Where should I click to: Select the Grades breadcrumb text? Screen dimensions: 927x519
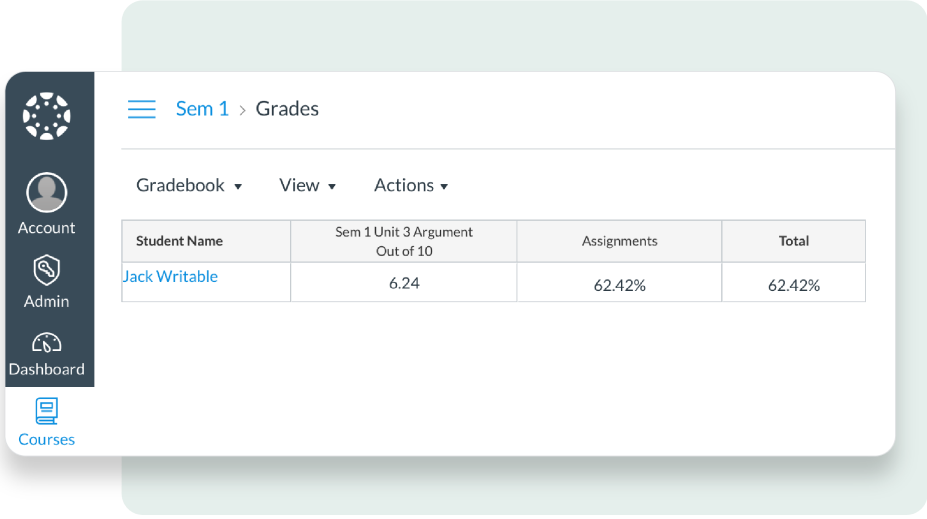[287, 109]
